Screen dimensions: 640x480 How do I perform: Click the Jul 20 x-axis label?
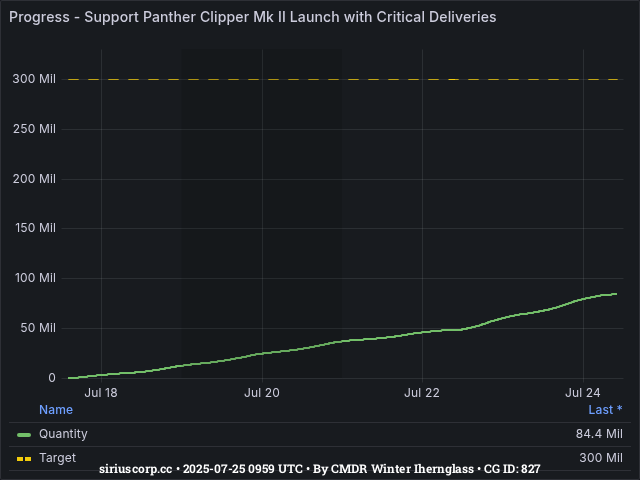click(x=262, y=393)
